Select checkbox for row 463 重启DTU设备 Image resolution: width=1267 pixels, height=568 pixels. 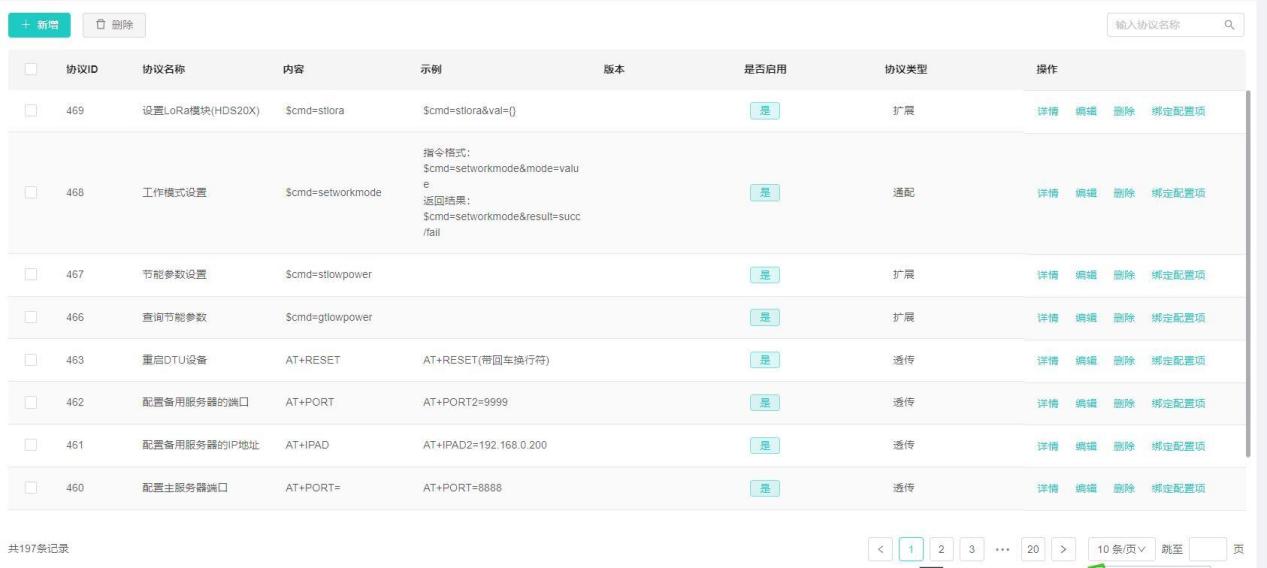pos(31,360)
